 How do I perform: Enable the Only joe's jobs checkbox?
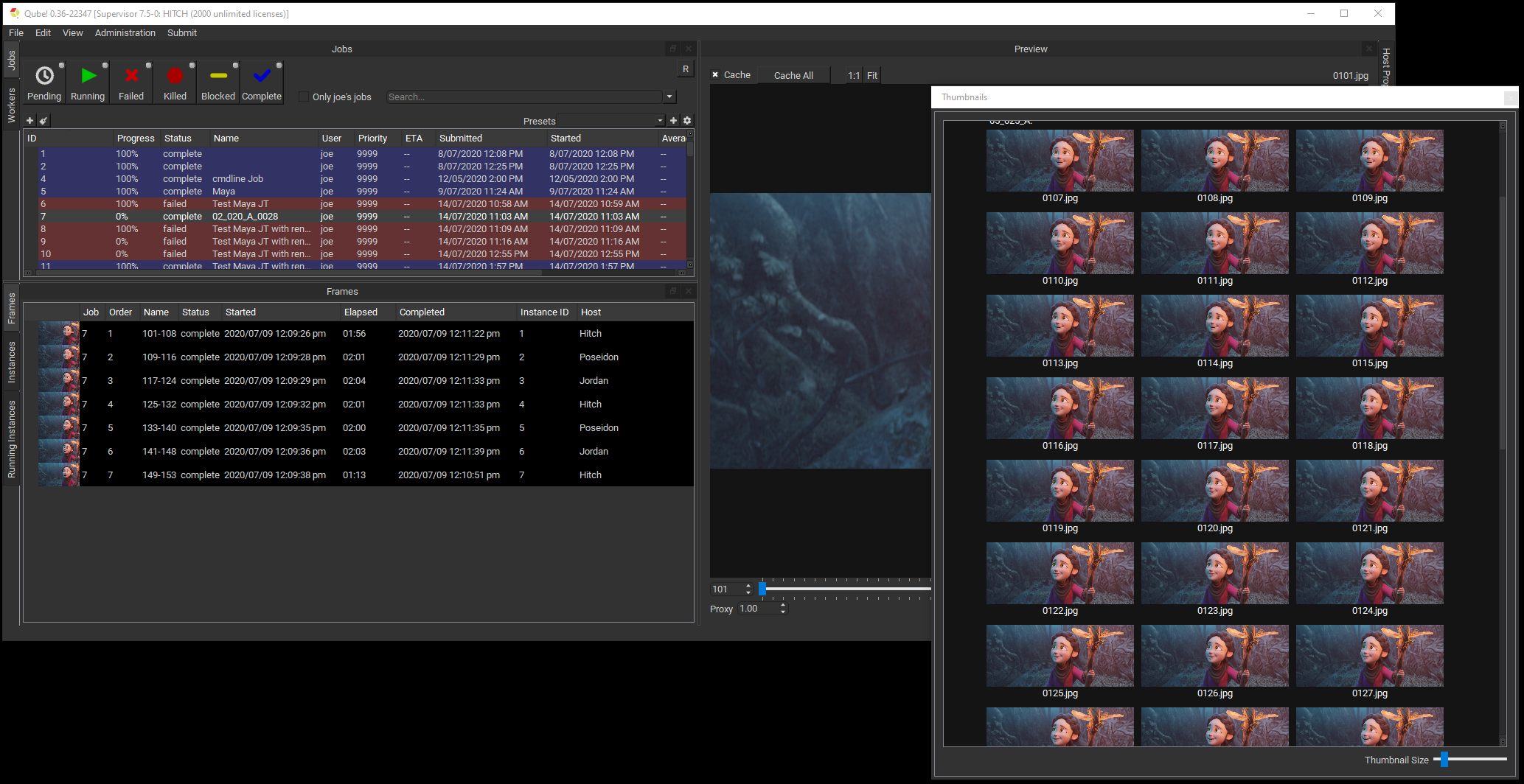(303, 97)
